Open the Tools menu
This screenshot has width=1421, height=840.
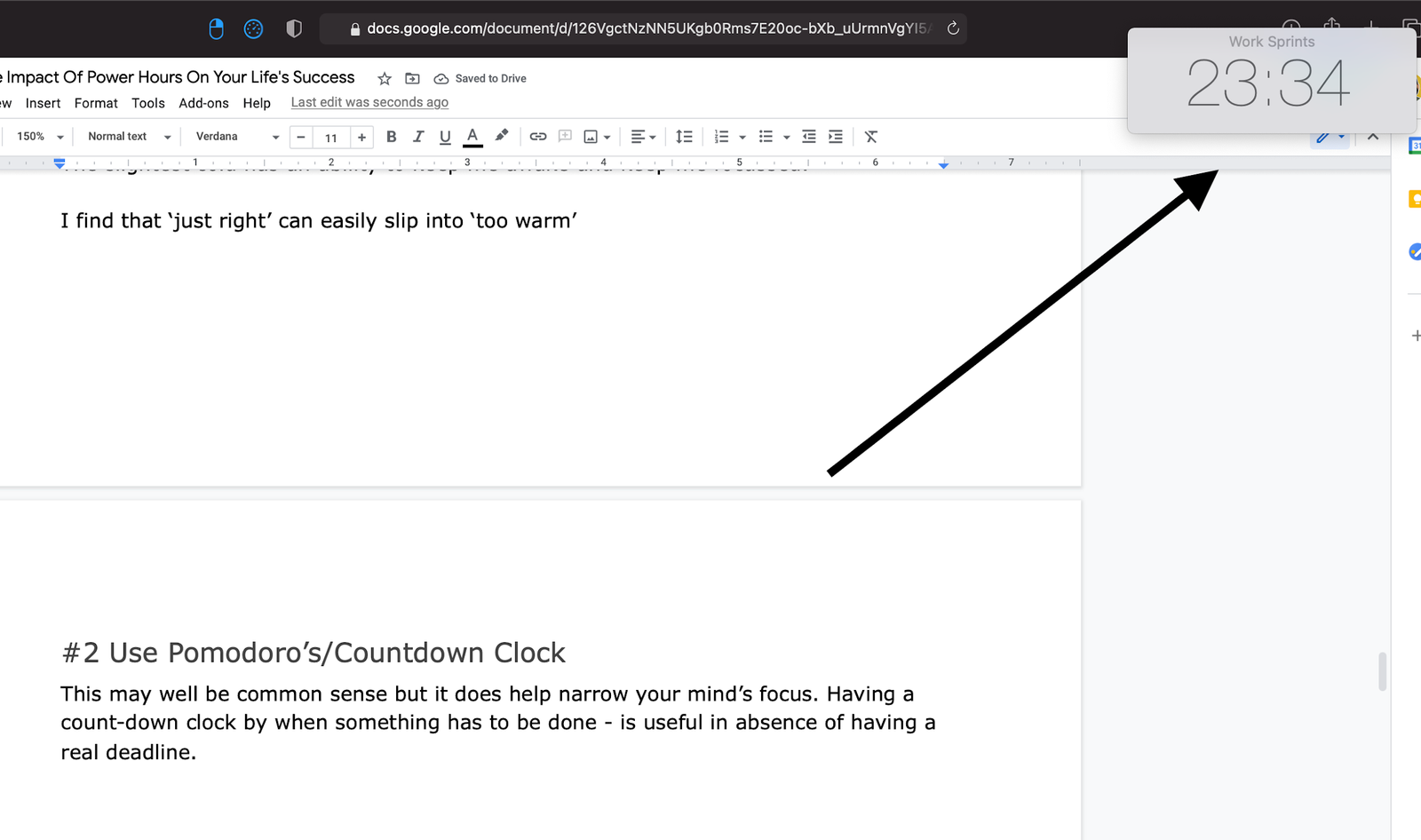pyautogui.click(x=148, y=103)
